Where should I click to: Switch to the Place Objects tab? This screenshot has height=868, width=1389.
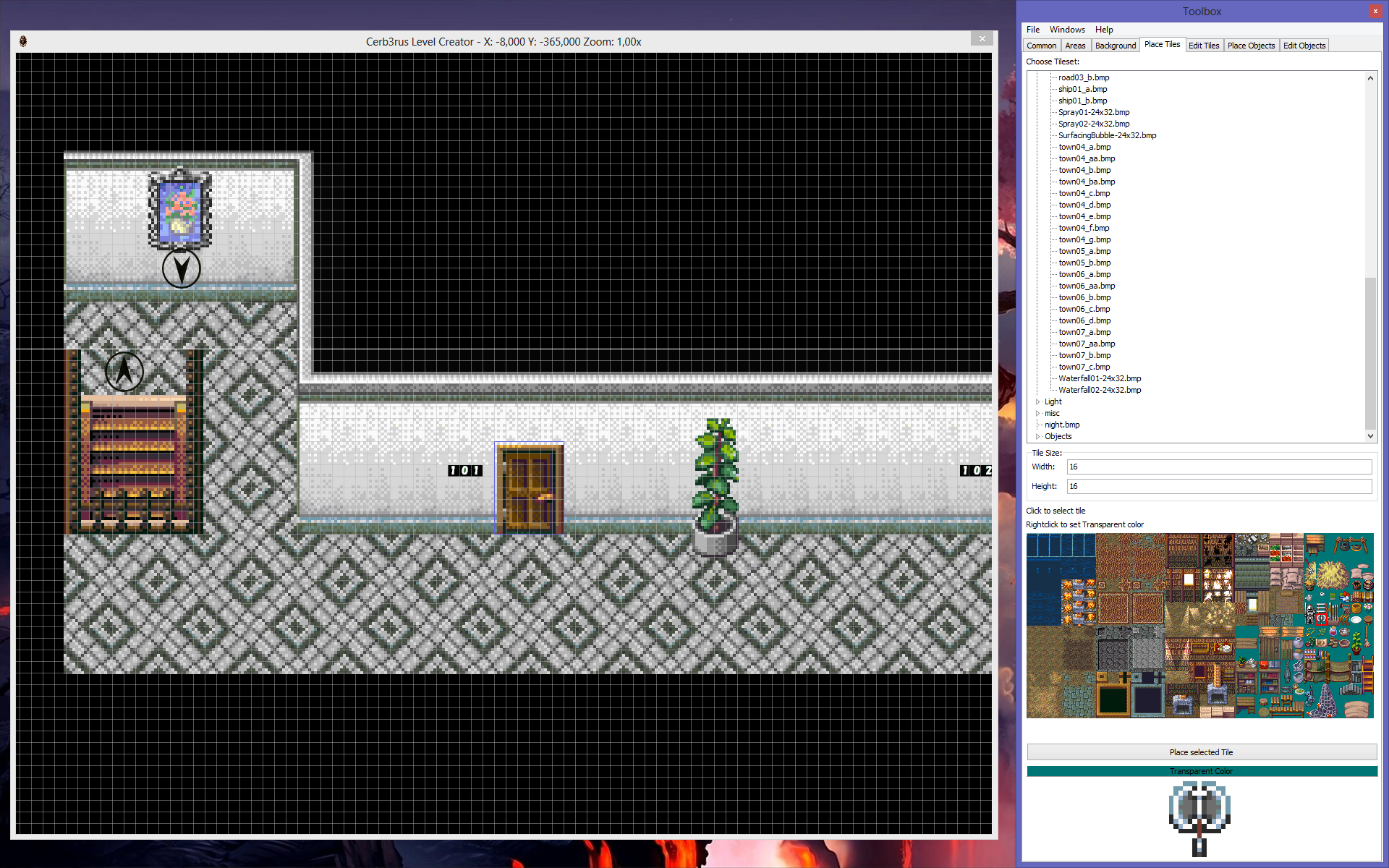point(1251,45)
